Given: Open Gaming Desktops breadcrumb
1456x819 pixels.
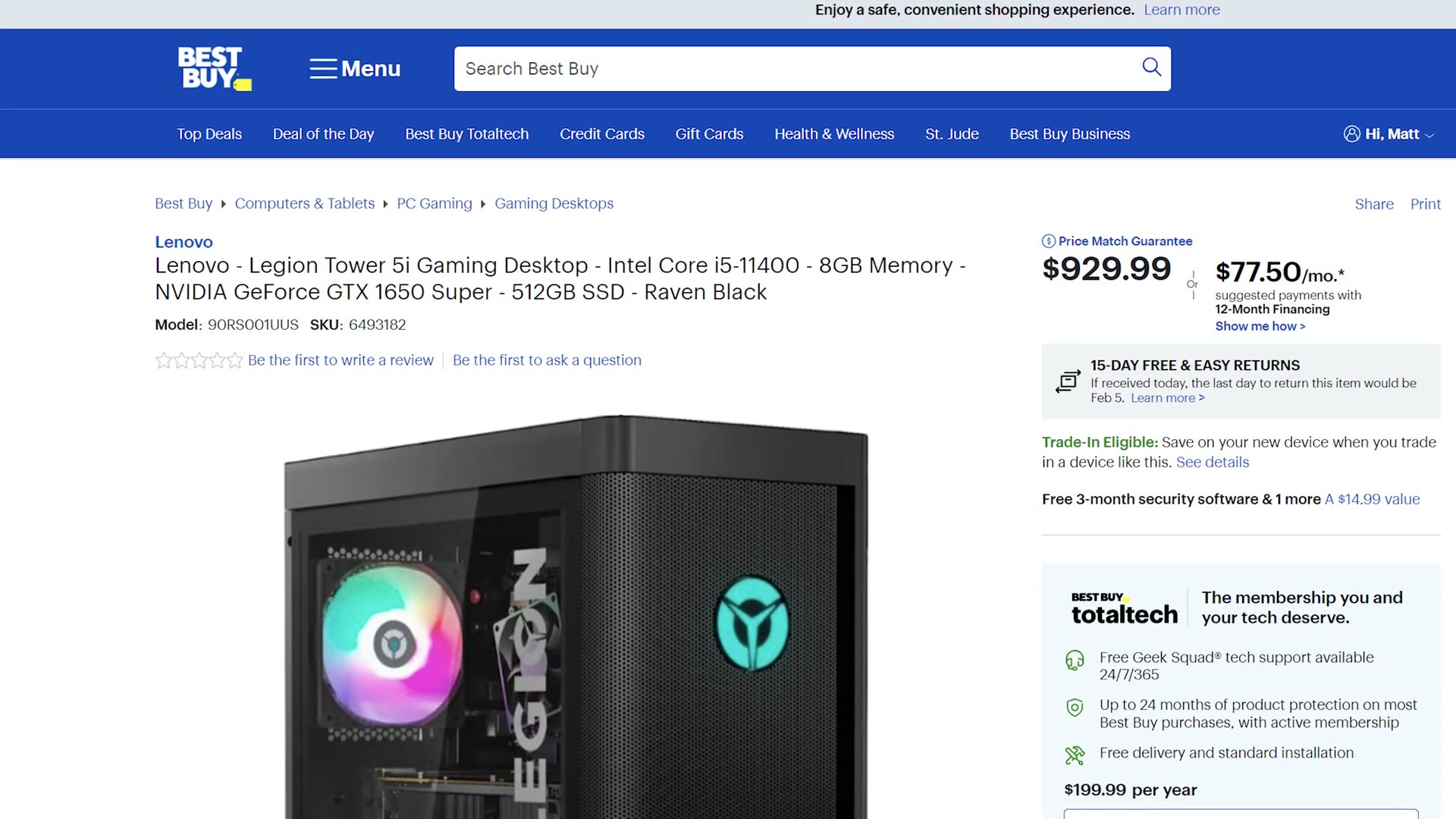Looking at the screenshot, I should 554,203.
